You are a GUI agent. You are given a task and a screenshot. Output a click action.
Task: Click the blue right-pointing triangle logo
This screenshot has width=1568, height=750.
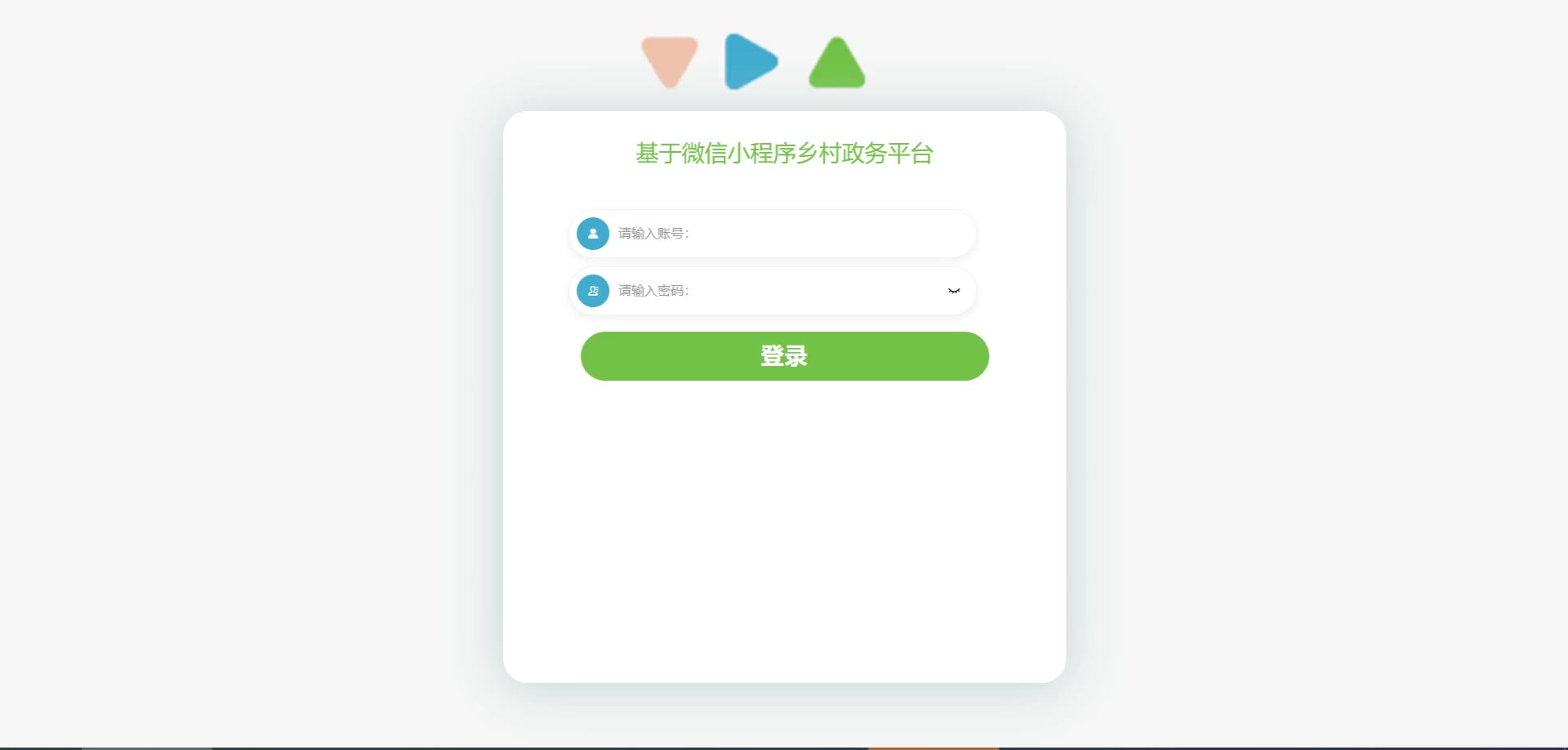pos(751,61)
